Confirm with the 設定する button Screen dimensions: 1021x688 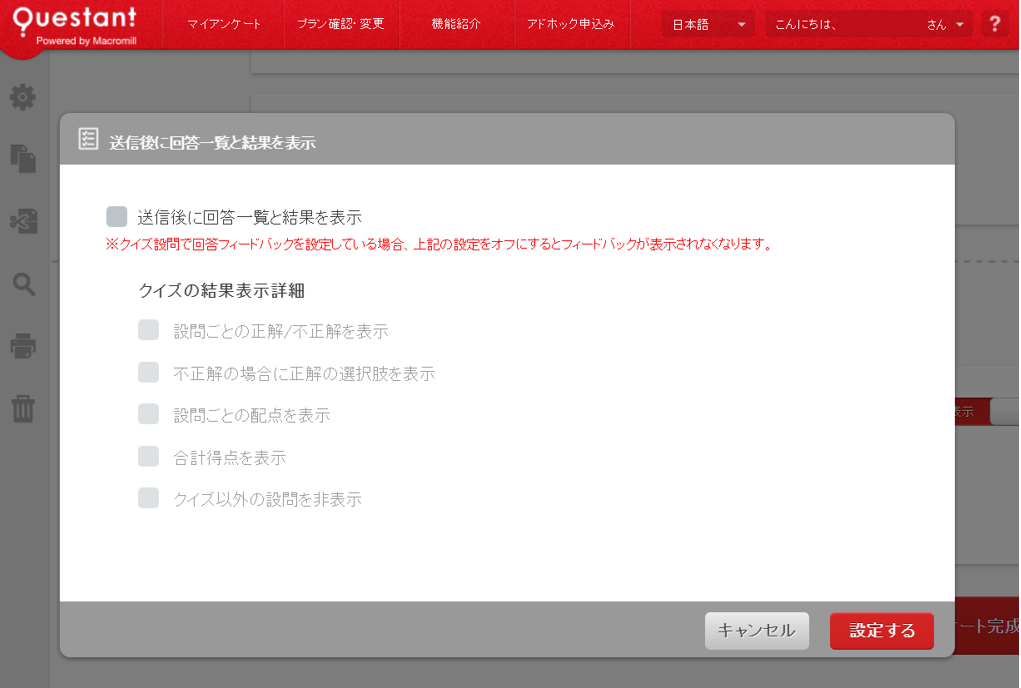pyautogui.click(x=881, y=630)
